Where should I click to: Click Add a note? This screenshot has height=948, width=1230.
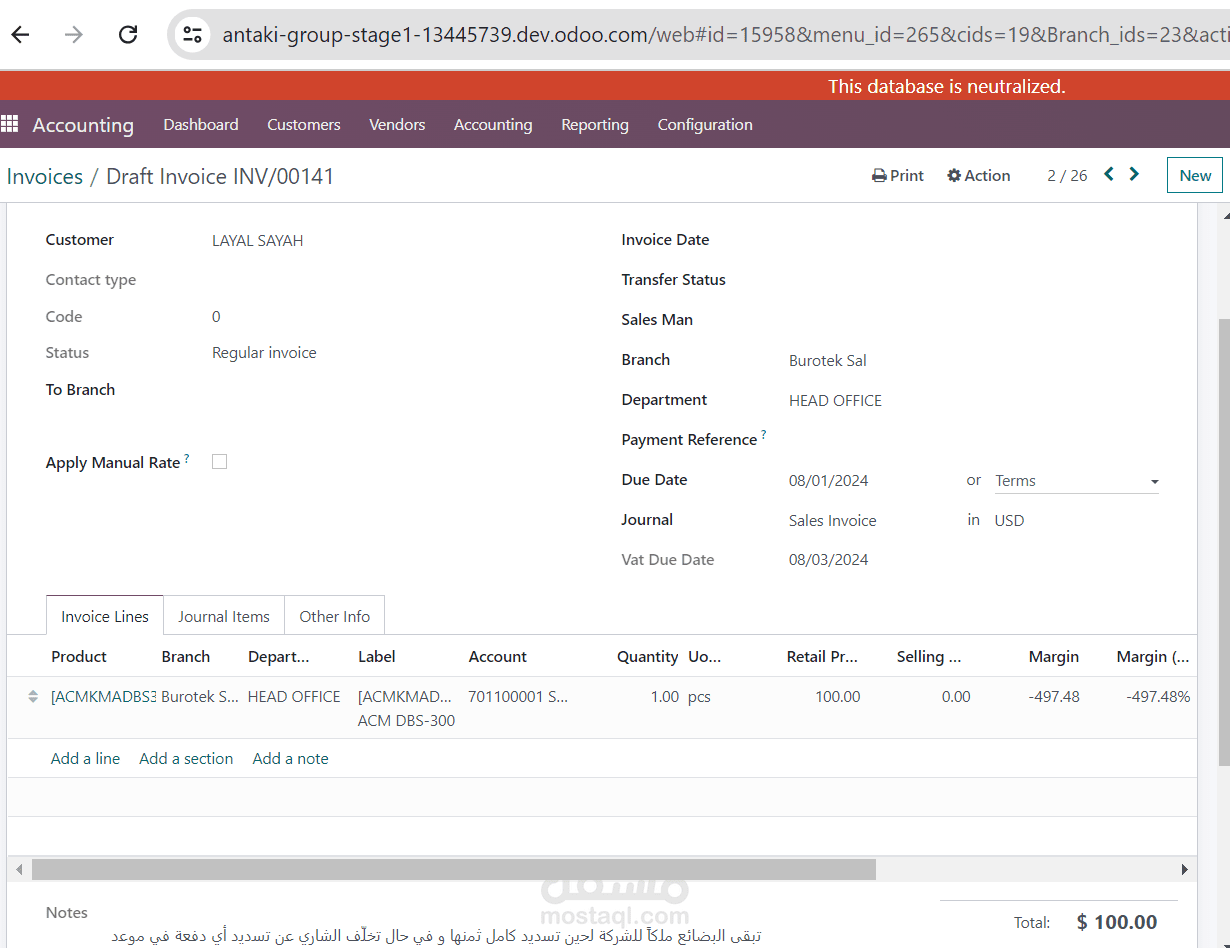point(291,758)
